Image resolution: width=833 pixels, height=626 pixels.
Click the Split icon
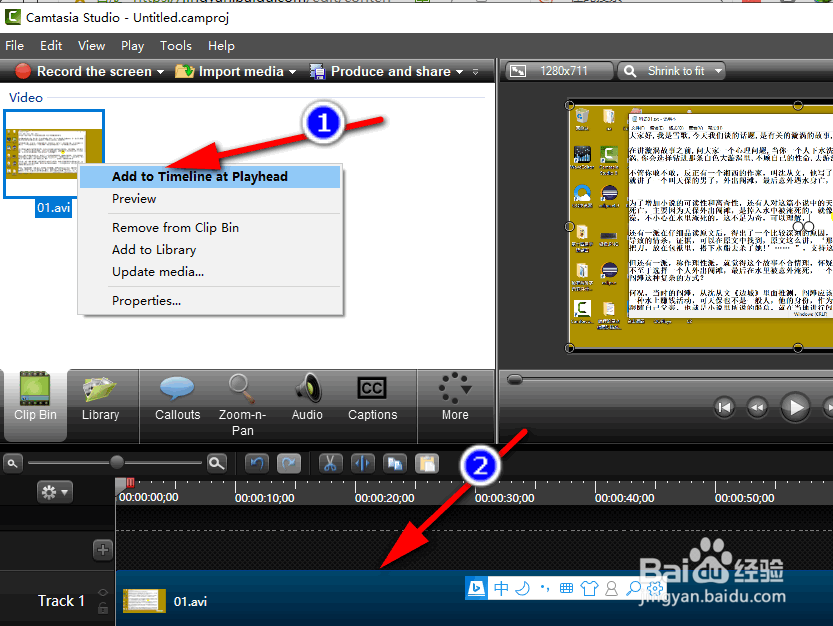point(363,463)
